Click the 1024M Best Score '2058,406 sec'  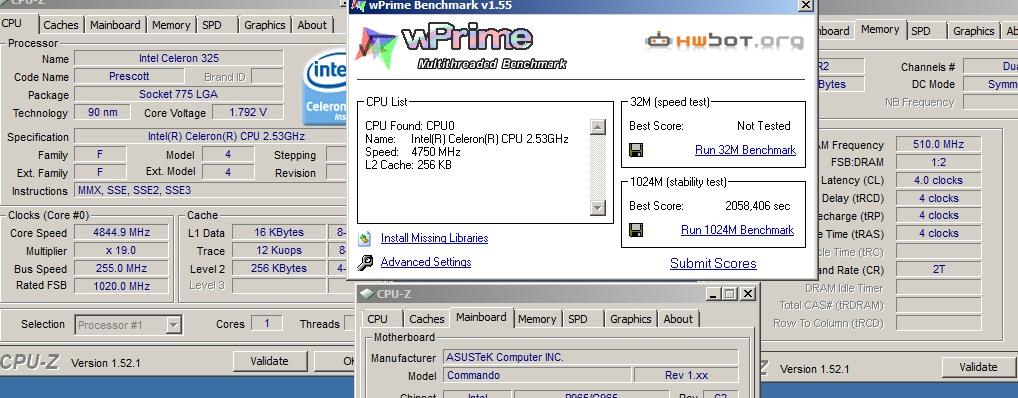click(x=758, y=206)
